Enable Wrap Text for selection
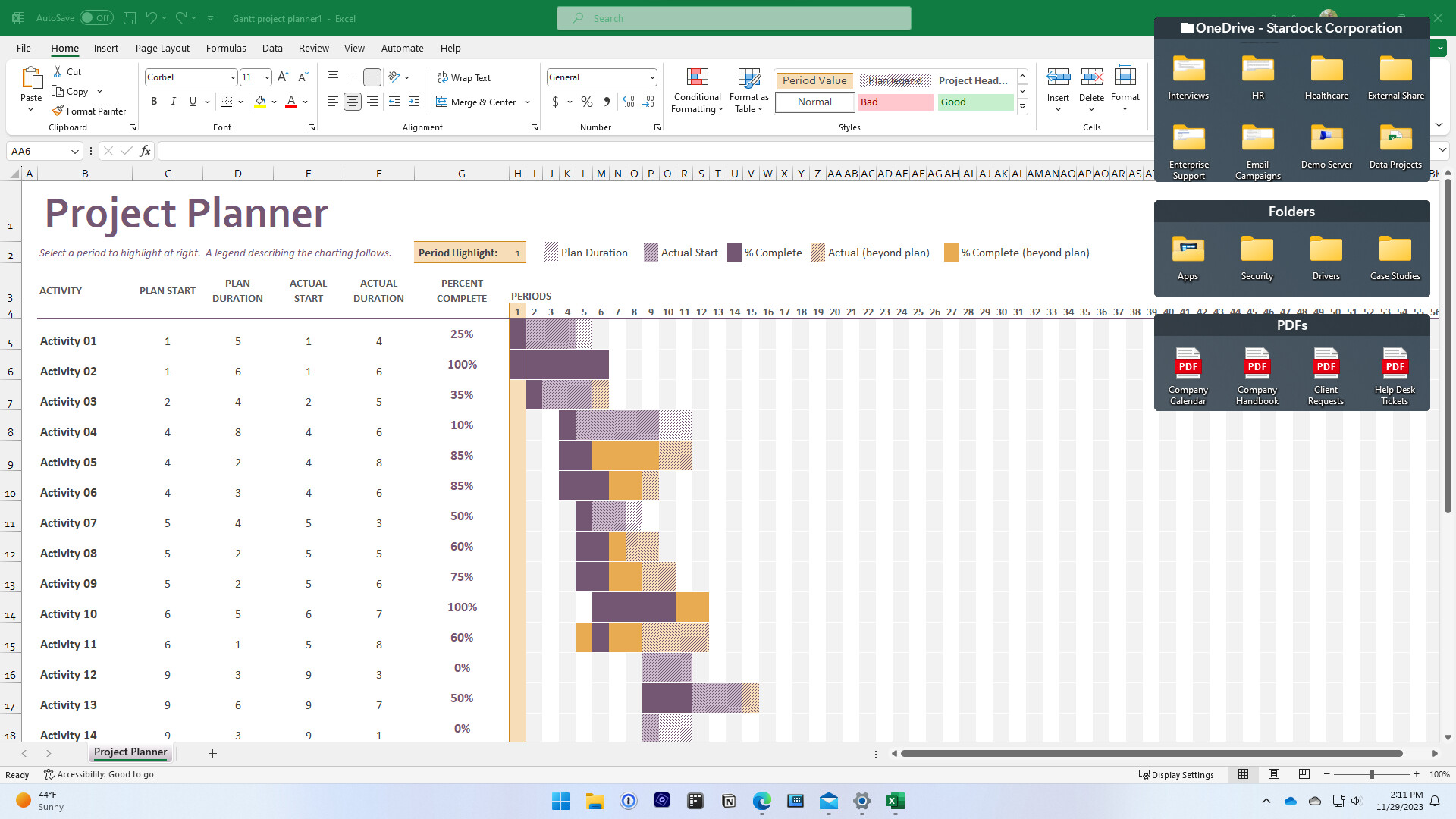1456x819 pixels. [x=464, y=77]
